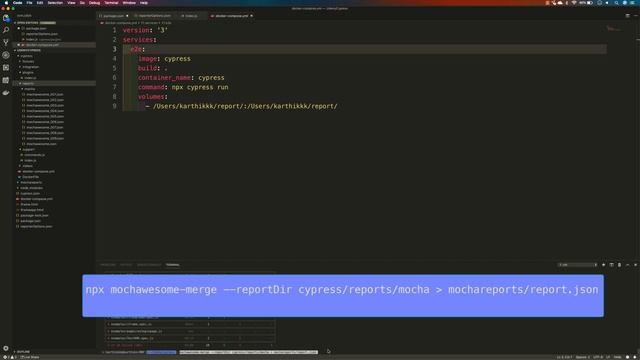
Task: Switch to the OUTPUT panel tab
Action: tap(126, 265)
